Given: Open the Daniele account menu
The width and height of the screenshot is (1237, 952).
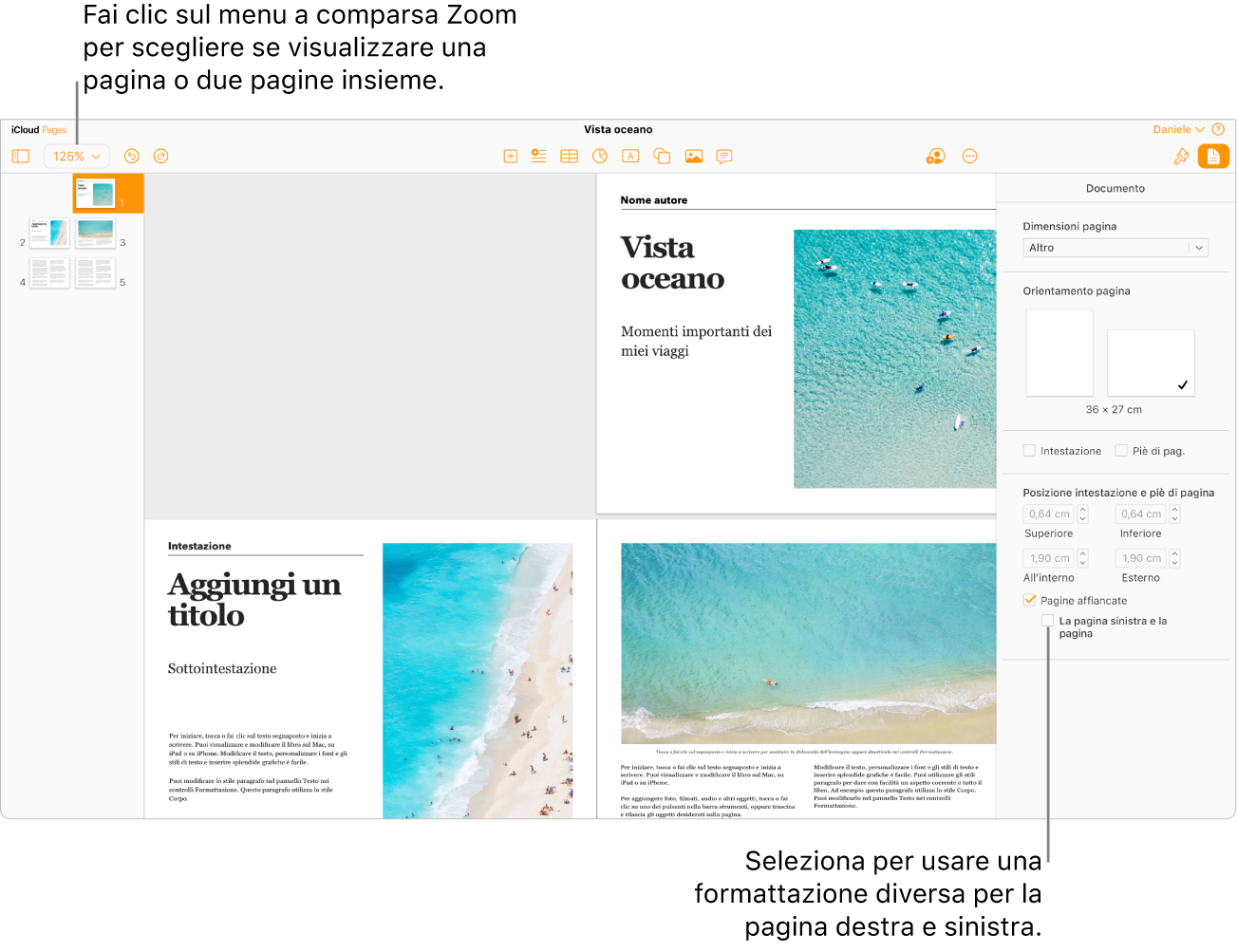Looking at the screenshot, I should (x=1178, y=130).
